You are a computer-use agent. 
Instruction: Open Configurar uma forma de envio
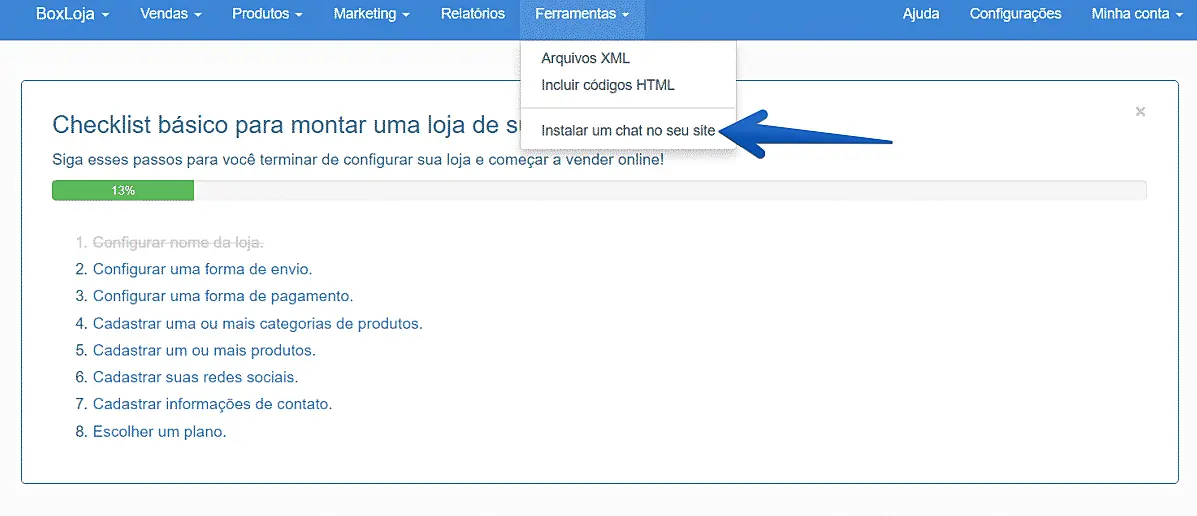click(202, 269)
